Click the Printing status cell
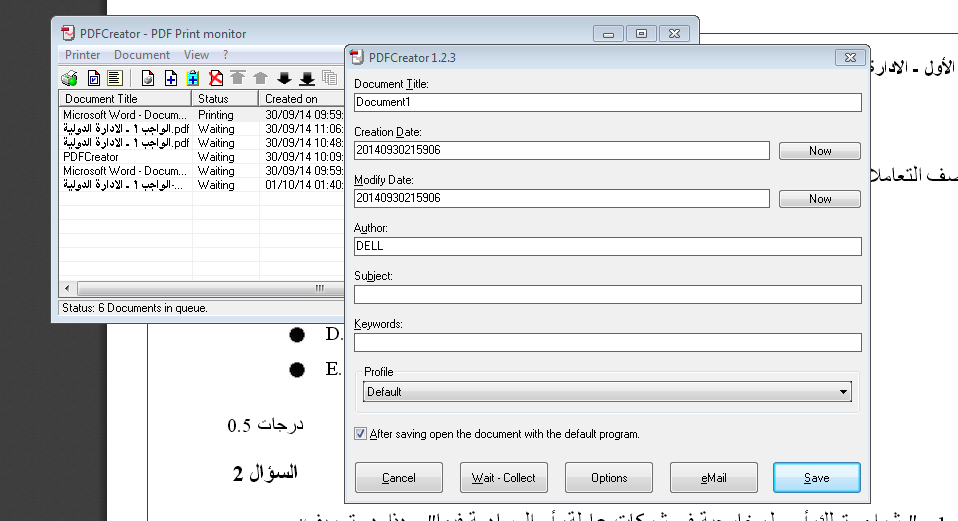The image size is (958, 521). (x=216, y=115)
